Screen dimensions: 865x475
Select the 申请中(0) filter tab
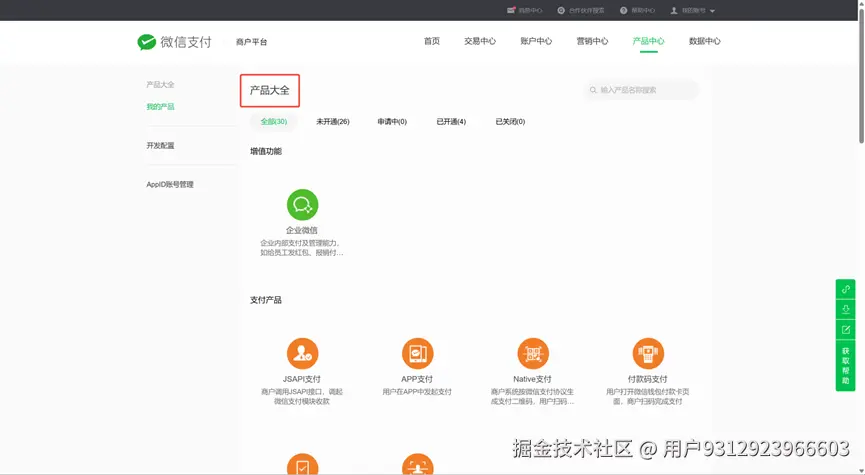tap(392, 121)
